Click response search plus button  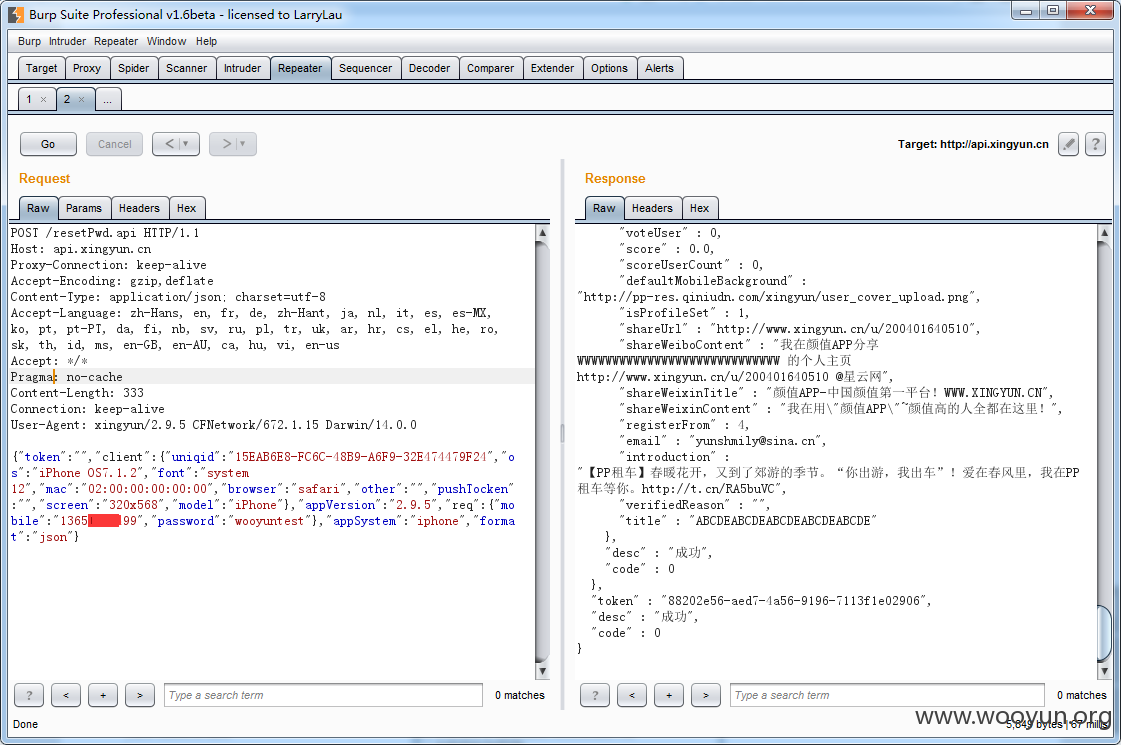click(669, 695)
